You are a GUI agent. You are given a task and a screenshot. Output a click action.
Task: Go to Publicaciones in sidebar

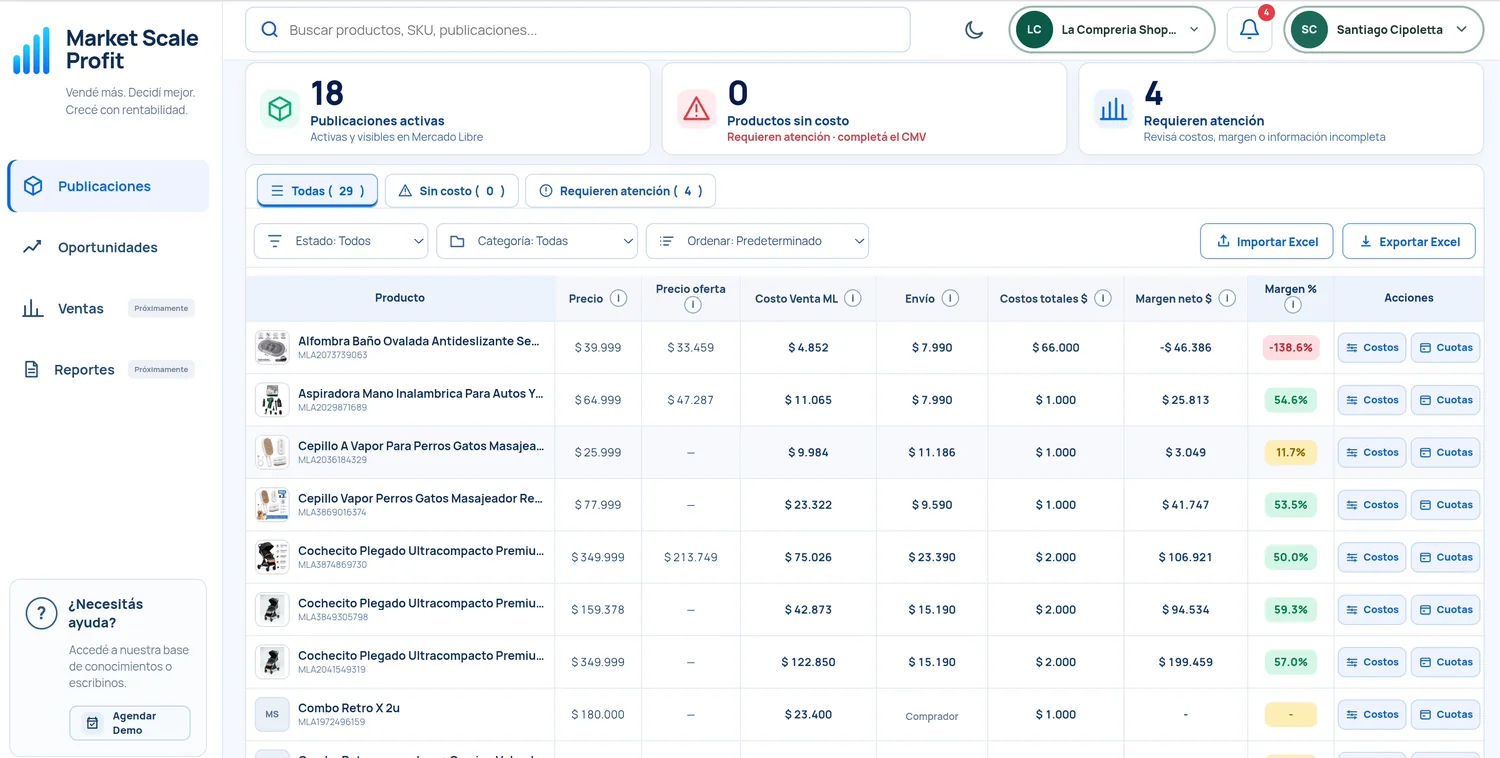[108, 186]
